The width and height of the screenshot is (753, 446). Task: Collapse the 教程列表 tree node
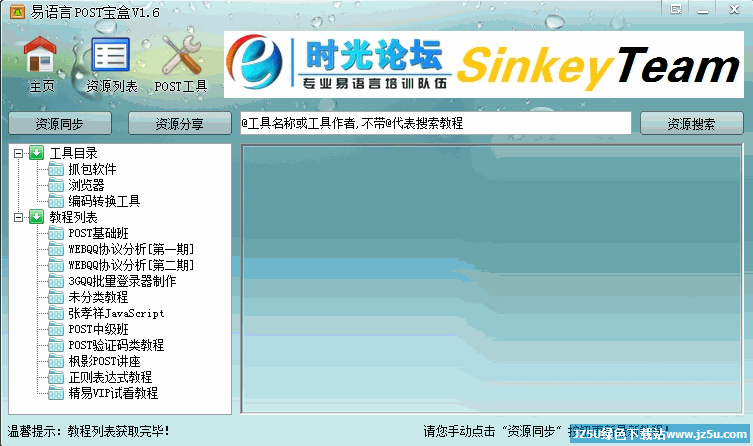click(18, 217)
